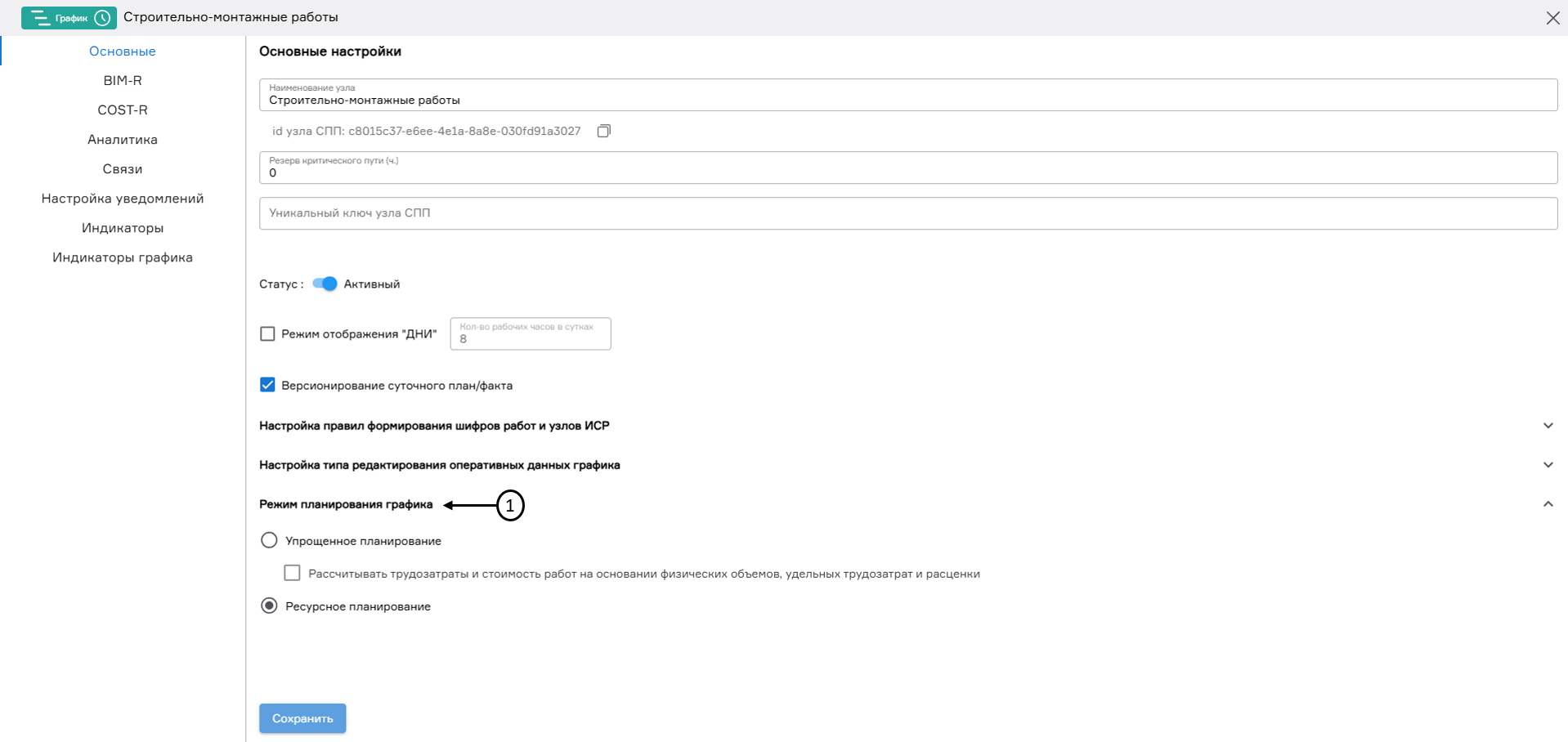
Task: Switch to the BIM-R section
Action: (x=122, y=80)
